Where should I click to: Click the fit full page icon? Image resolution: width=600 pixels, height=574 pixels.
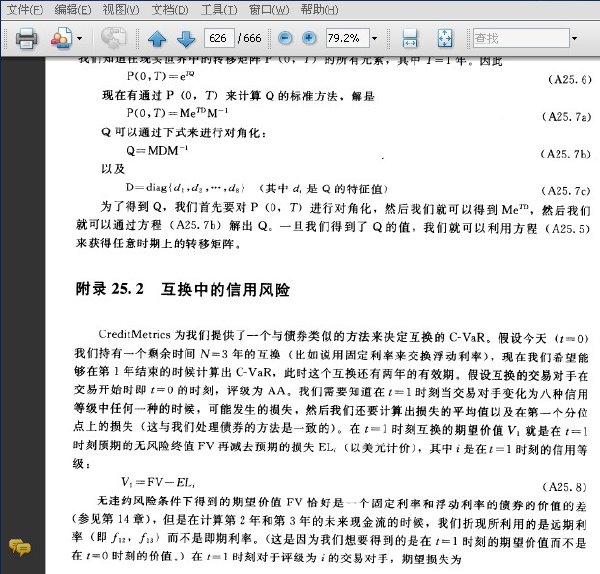tap(445, 38)
